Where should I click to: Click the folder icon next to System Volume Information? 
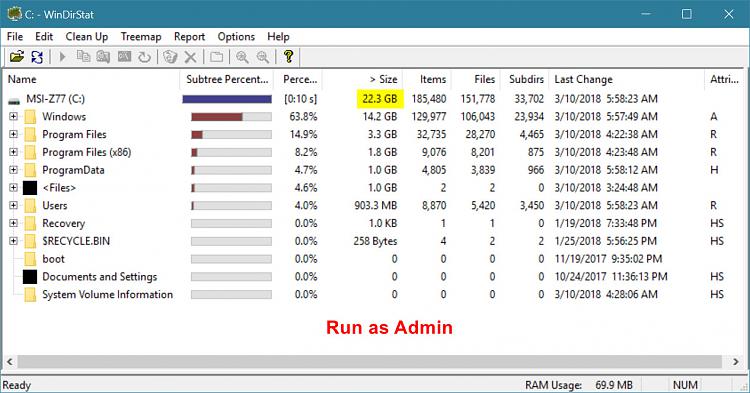pyautogui.click(x=30, y=295)
